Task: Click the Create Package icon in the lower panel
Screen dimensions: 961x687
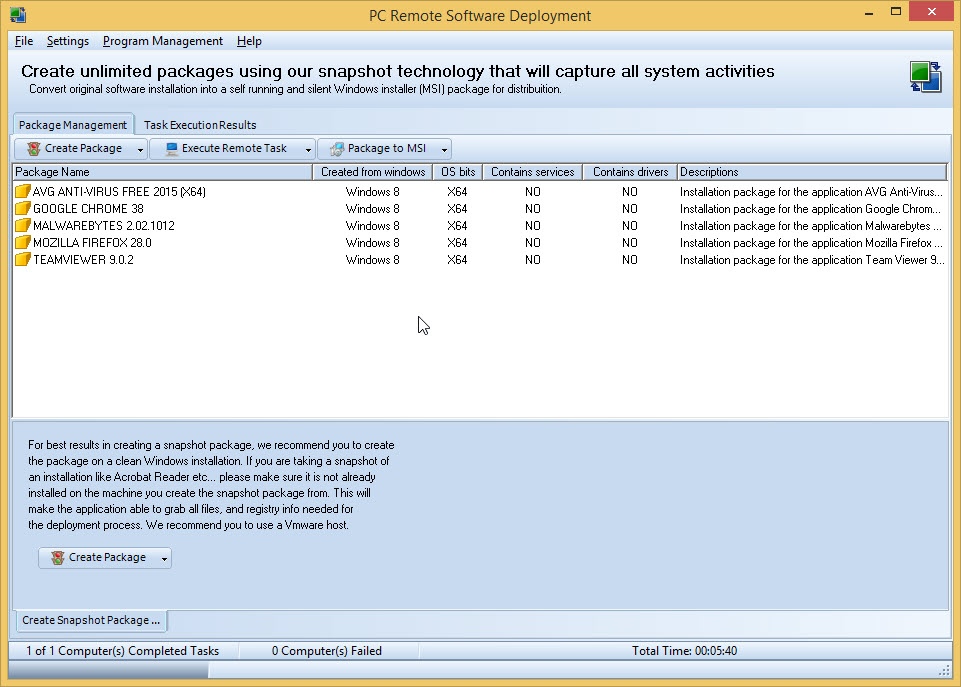Action: click(x=58, y=558)
